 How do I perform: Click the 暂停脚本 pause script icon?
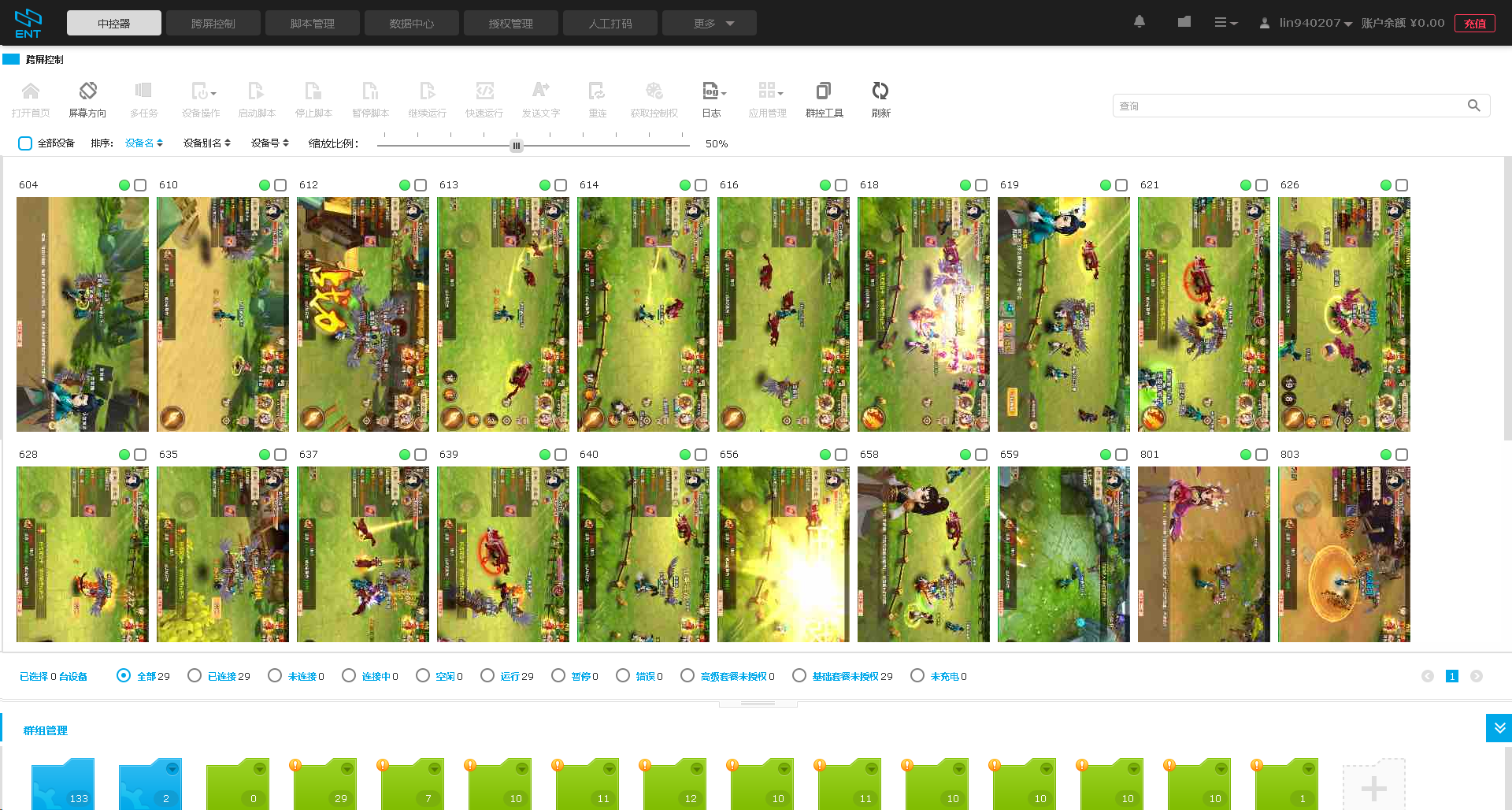(370, 91)
